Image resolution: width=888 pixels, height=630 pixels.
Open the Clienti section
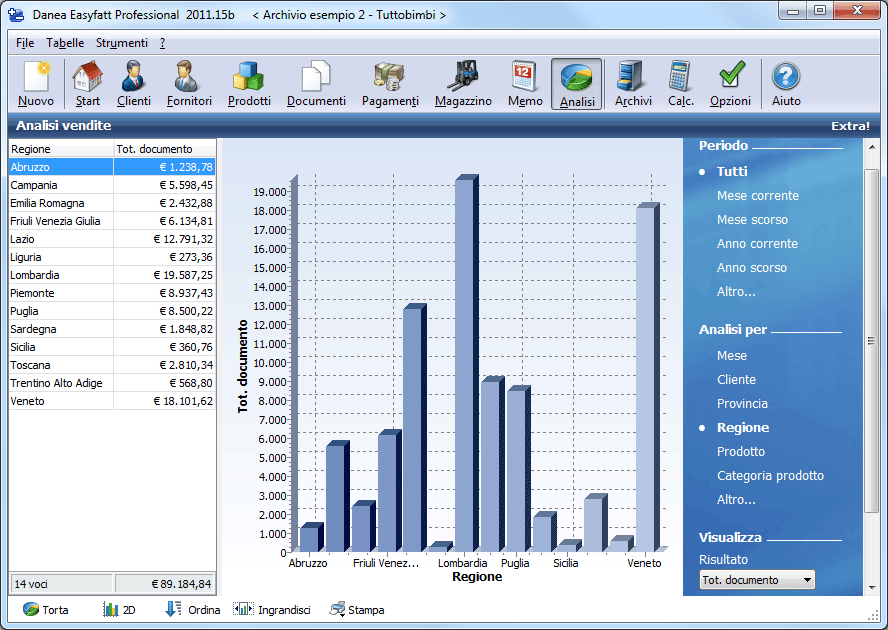point(134,83)
